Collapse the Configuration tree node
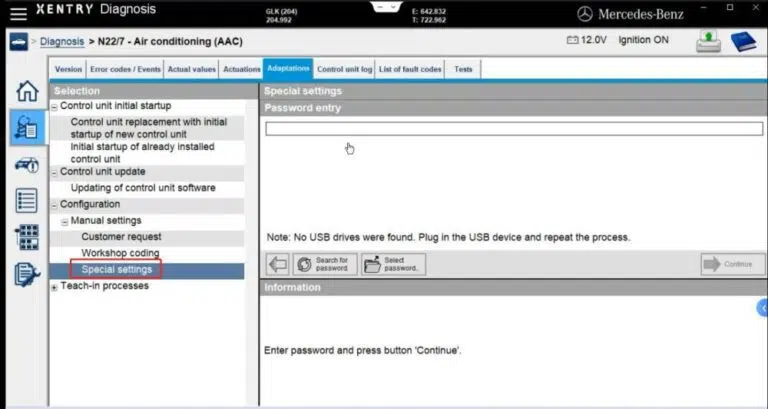Viewport: 768px width, 409px height. click(x=55, y=205)
